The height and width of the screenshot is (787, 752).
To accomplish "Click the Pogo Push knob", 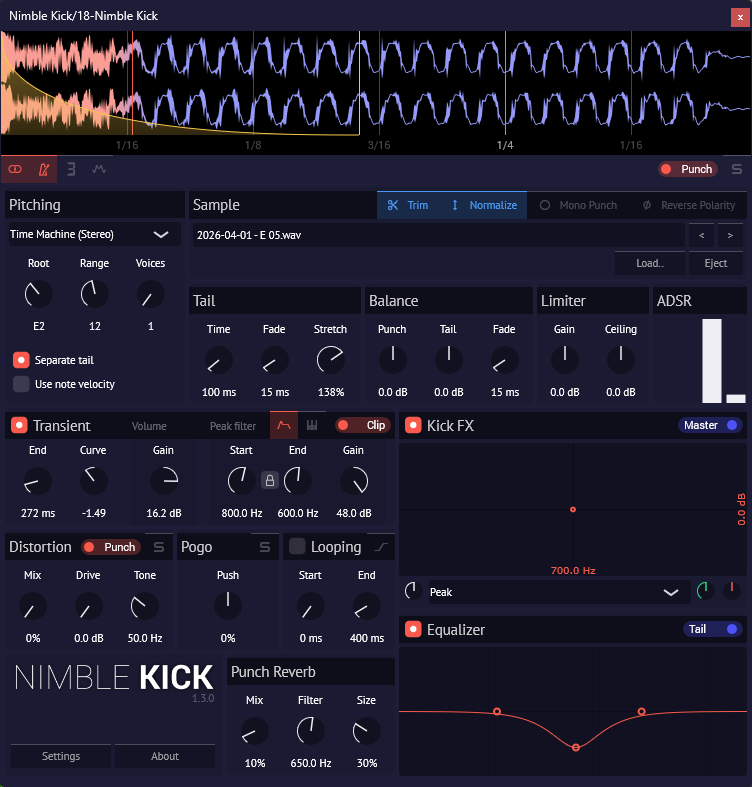I will click(228, 606).
